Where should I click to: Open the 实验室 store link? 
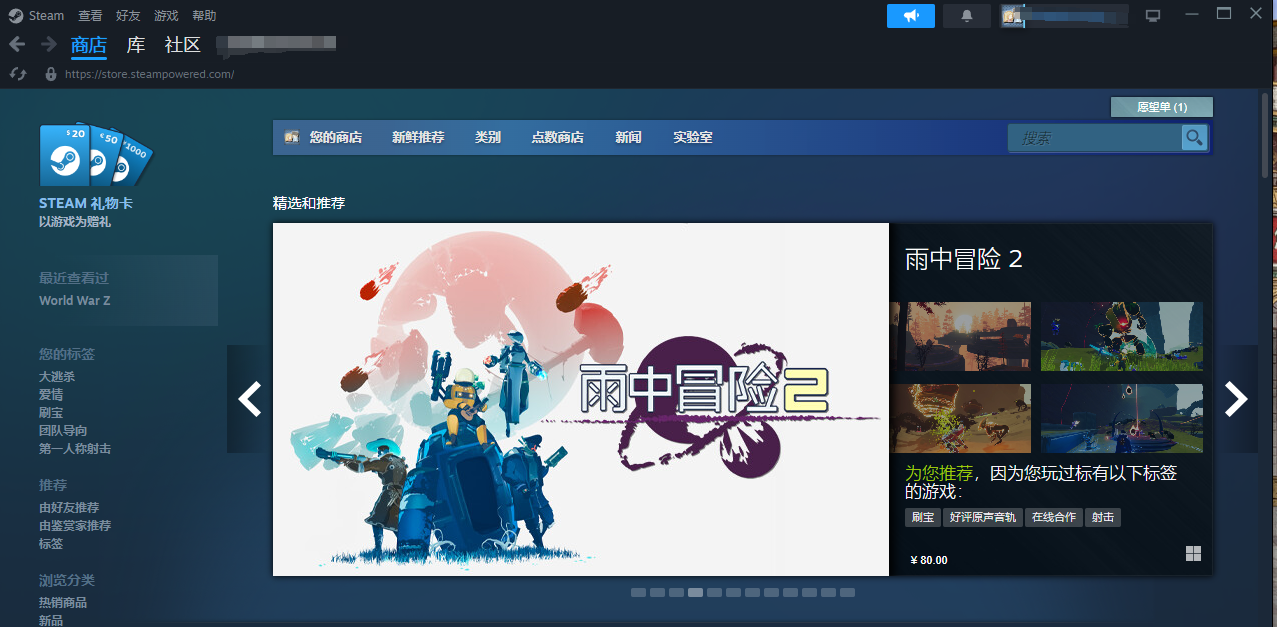(x=693, y=137)
